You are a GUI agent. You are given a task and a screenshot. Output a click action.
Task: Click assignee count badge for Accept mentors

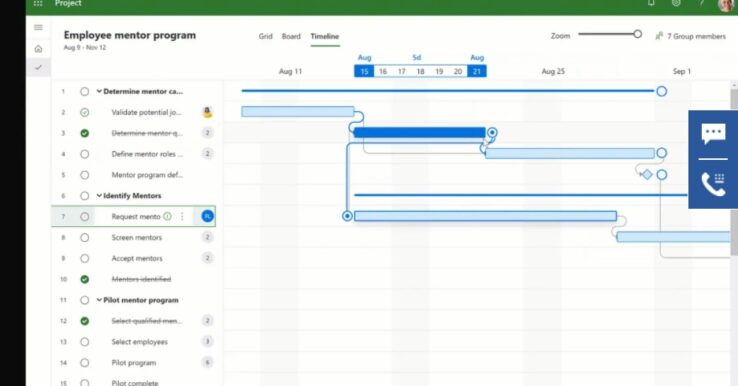(x=207, y=258)
